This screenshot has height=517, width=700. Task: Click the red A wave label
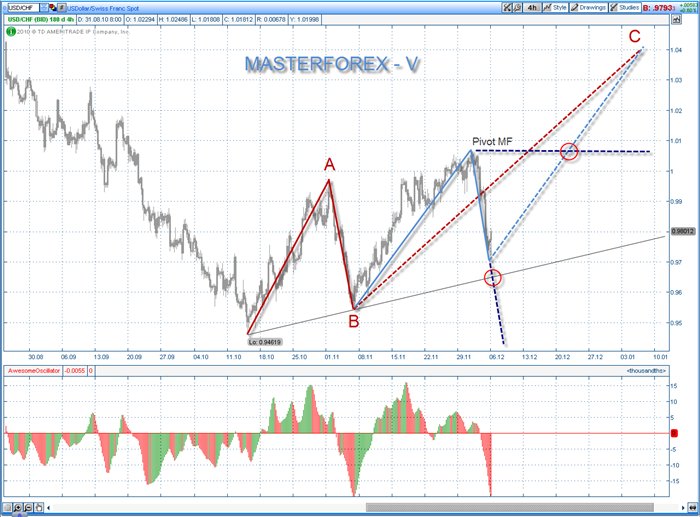tap(329, 165)
